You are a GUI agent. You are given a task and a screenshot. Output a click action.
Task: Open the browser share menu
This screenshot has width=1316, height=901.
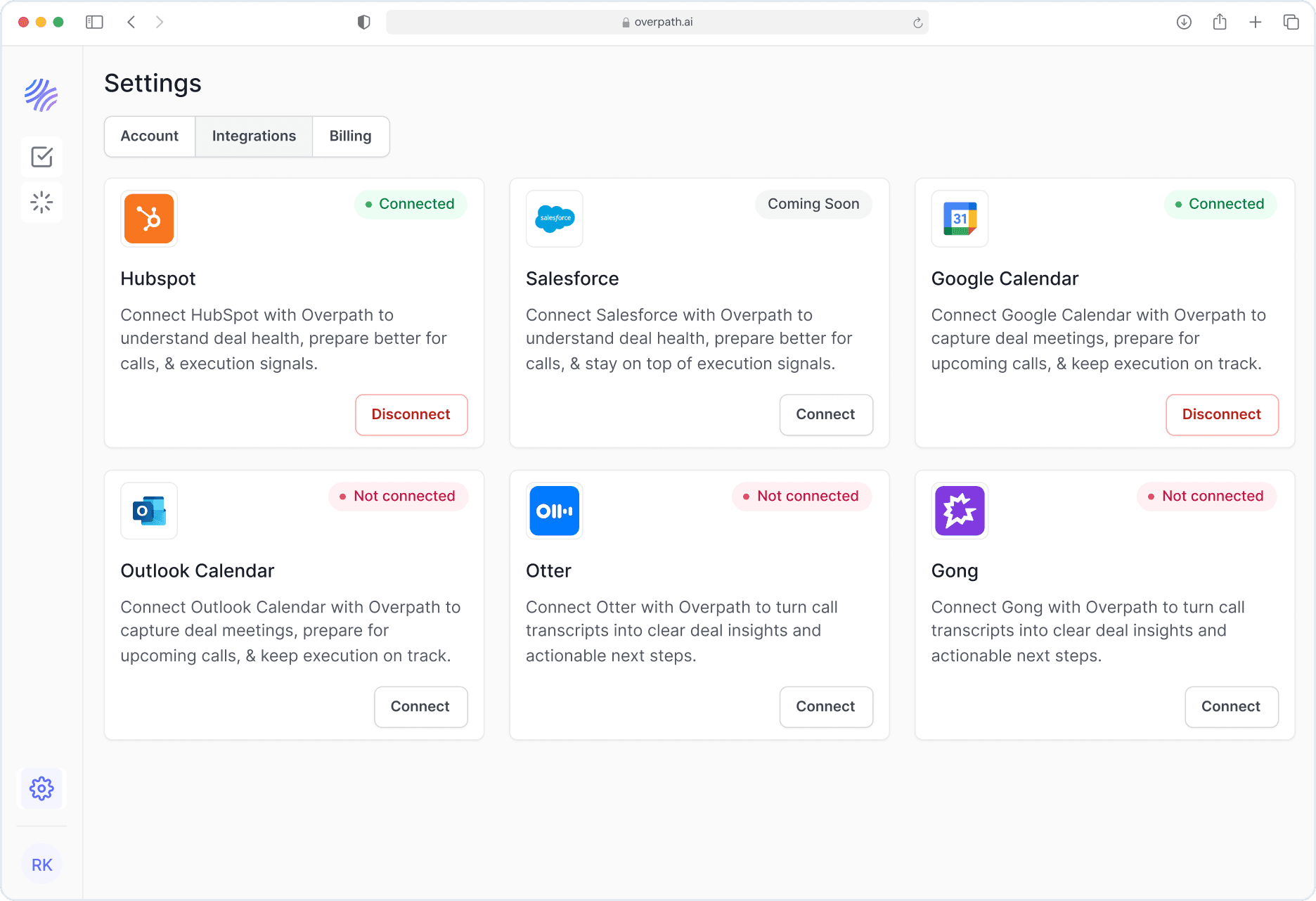(x=1220, y=22)
